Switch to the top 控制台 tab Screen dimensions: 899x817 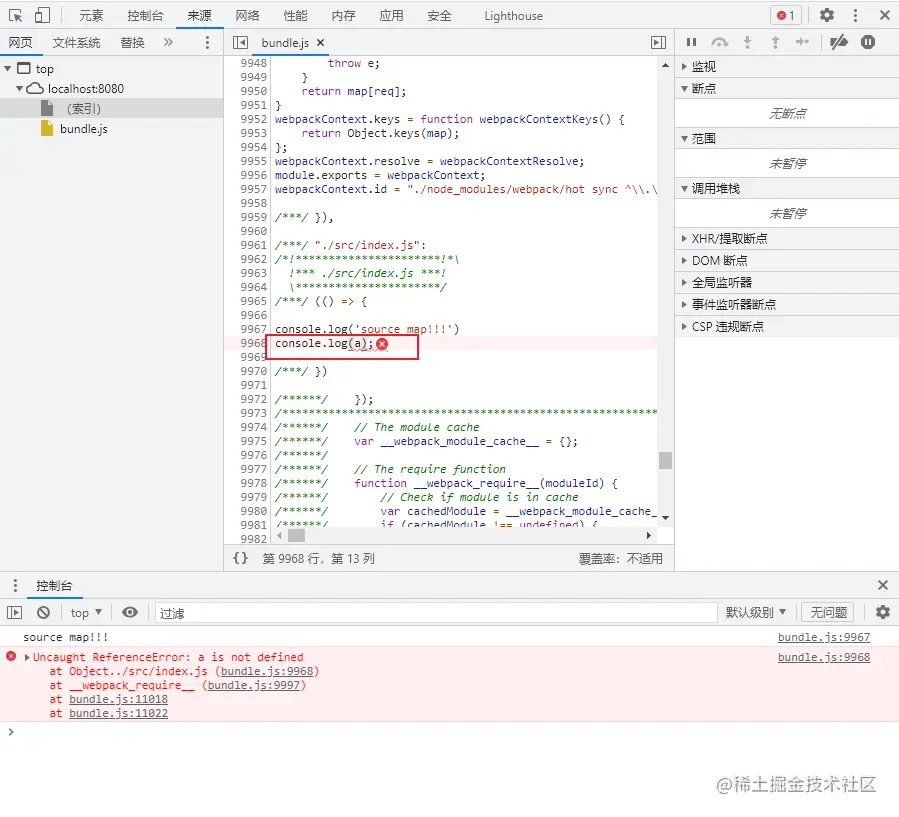click(145, 15)
